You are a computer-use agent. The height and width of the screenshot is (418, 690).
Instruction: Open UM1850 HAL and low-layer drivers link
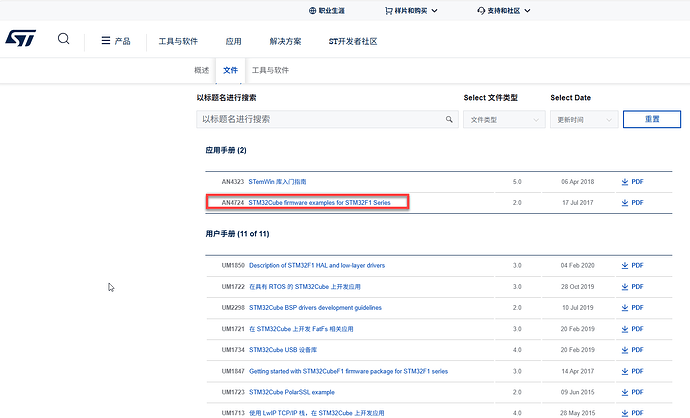(x=317, y=265)
